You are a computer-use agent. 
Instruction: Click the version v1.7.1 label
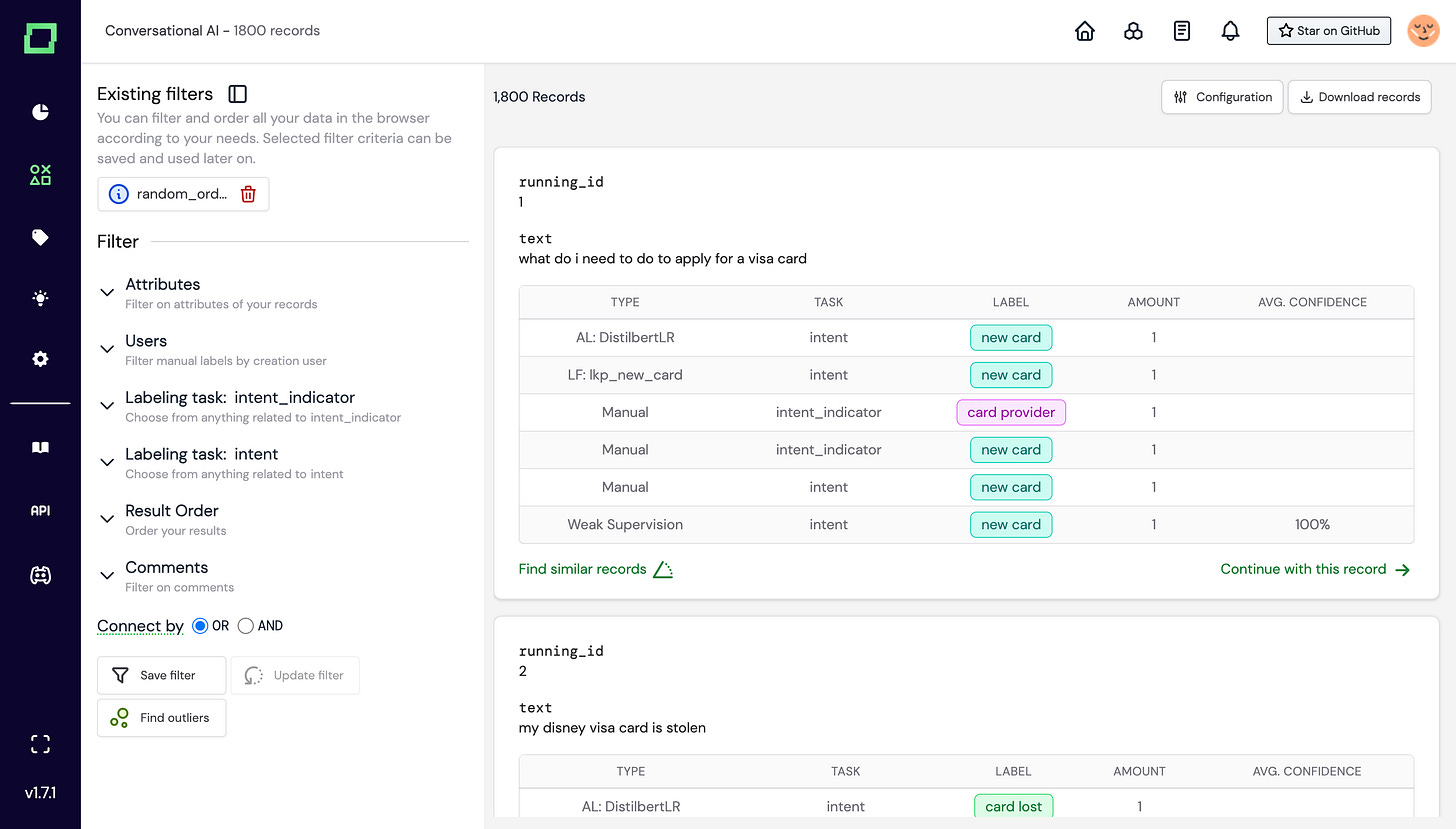click(x=40, y=793)
